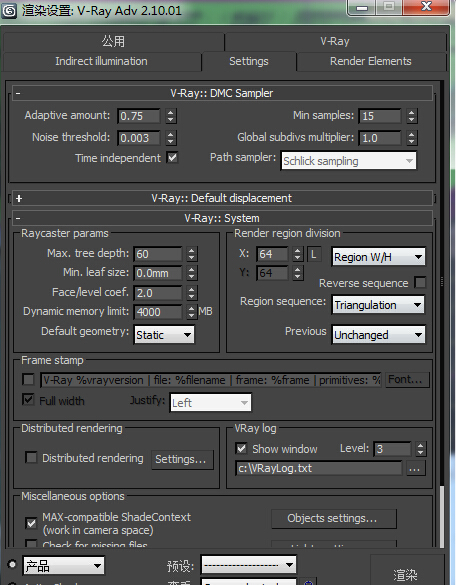456x585 pixels.
Task: Click the rollout panel vertical scrollbar
Action: point(442,314)
